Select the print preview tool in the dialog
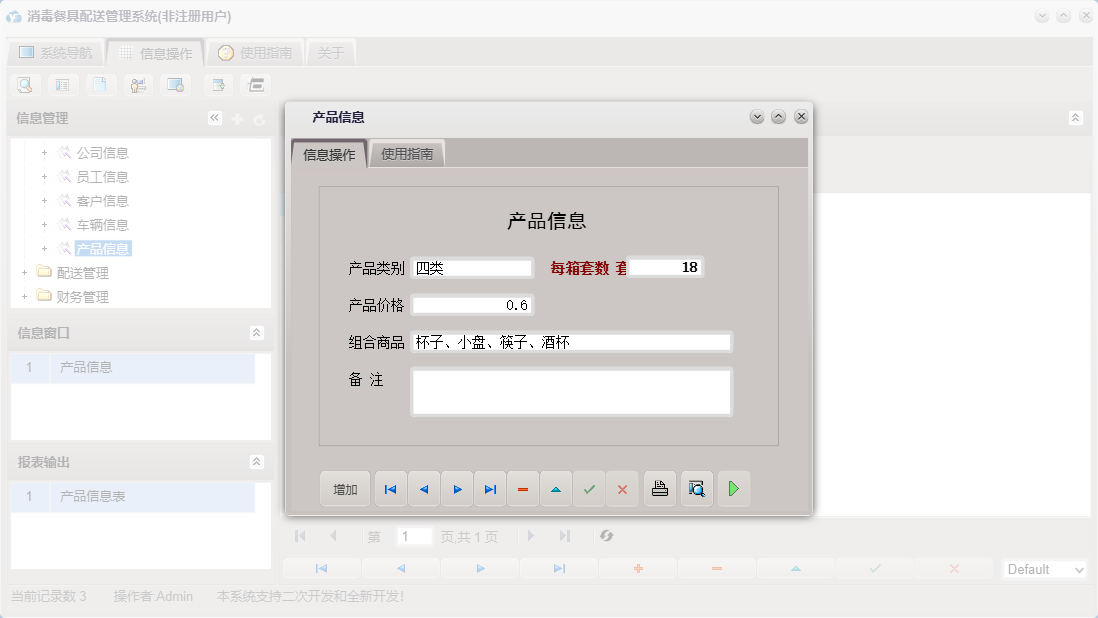 coord(697,488)
